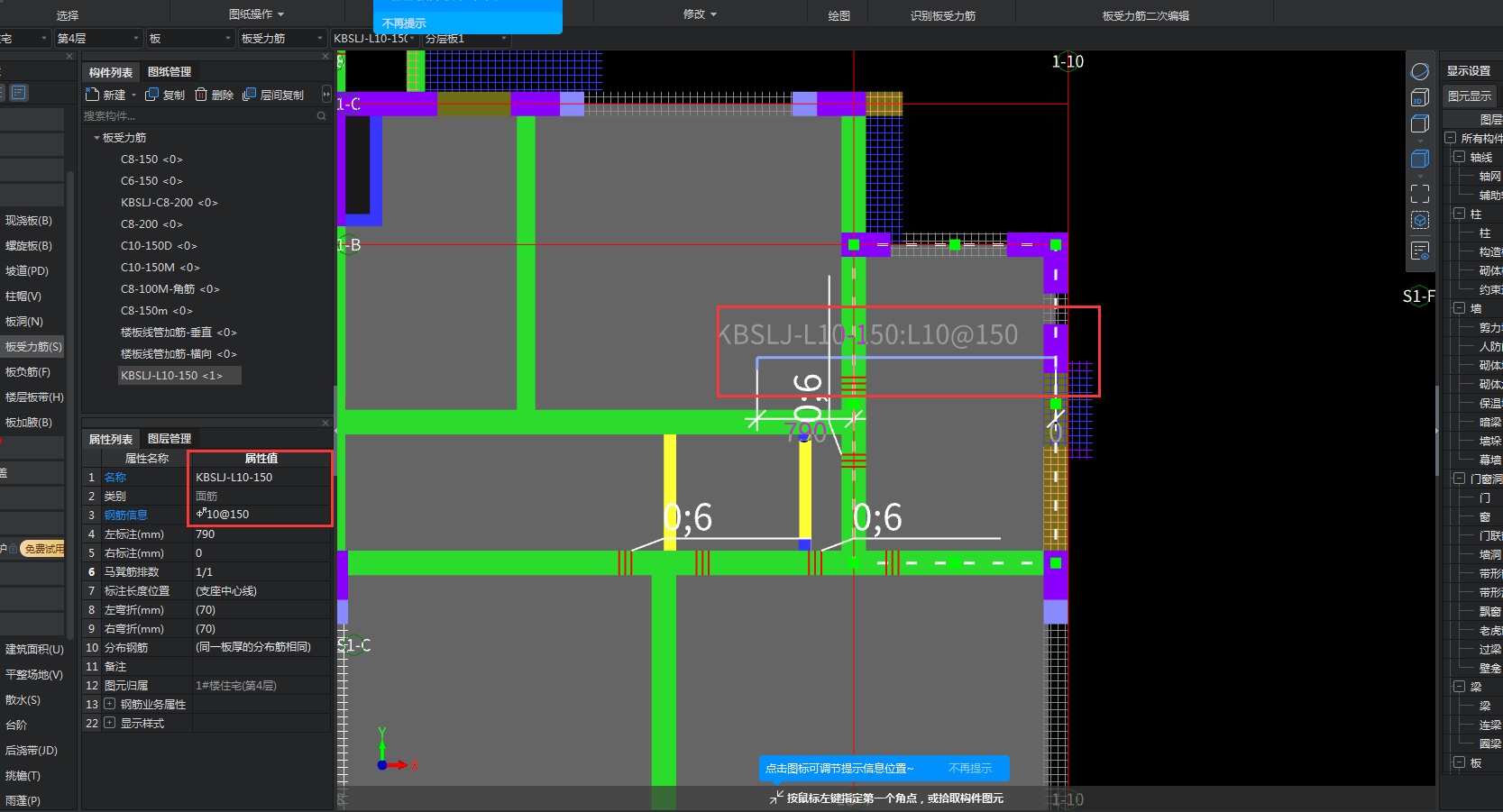The width and height of the screenshot is (1503, 812).
Task: Switch to 3D view using the 3D cube icon
Action: coord(1420,97)
